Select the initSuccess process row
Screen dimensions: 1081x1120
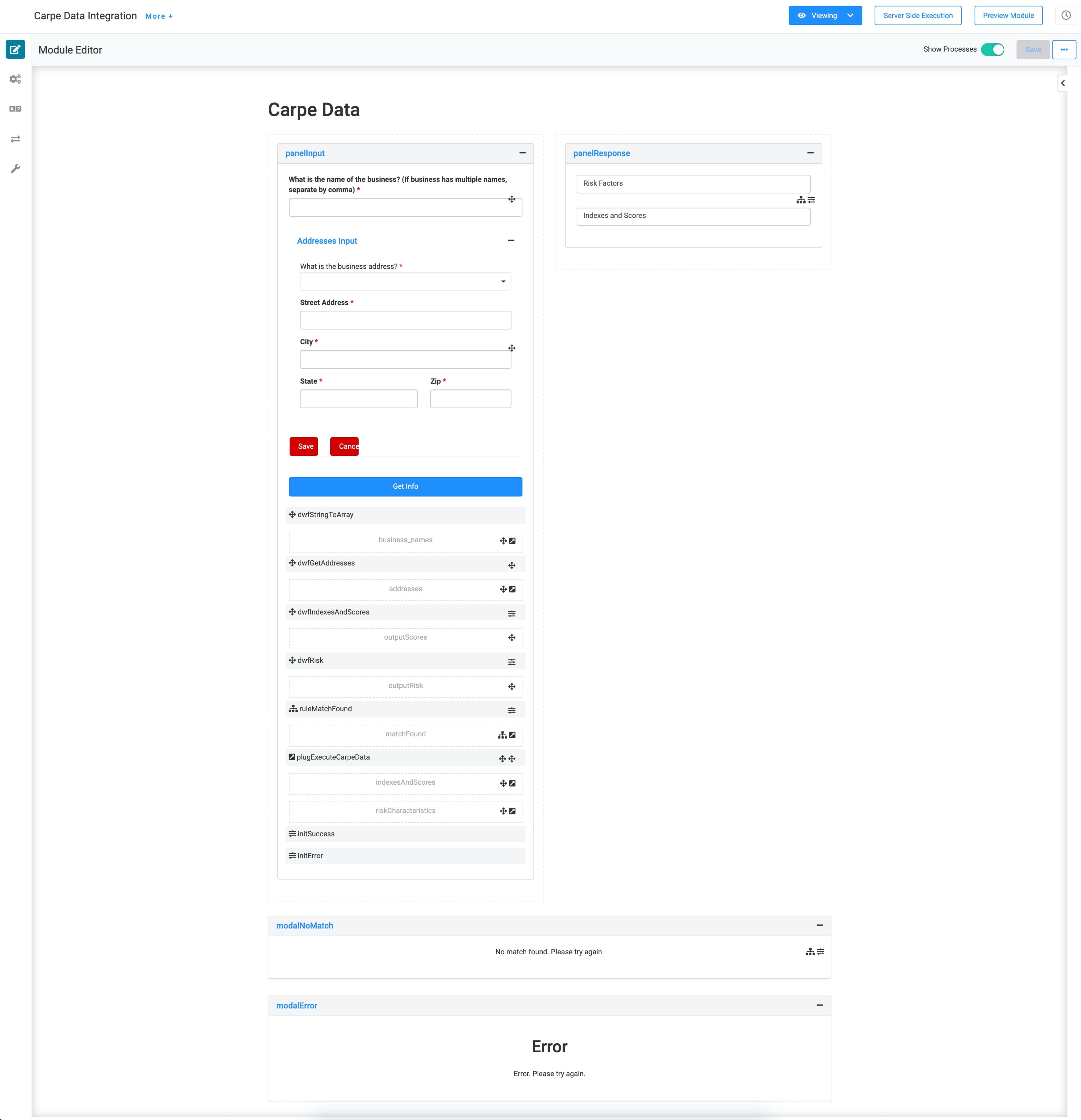click(x=405, y=834)
